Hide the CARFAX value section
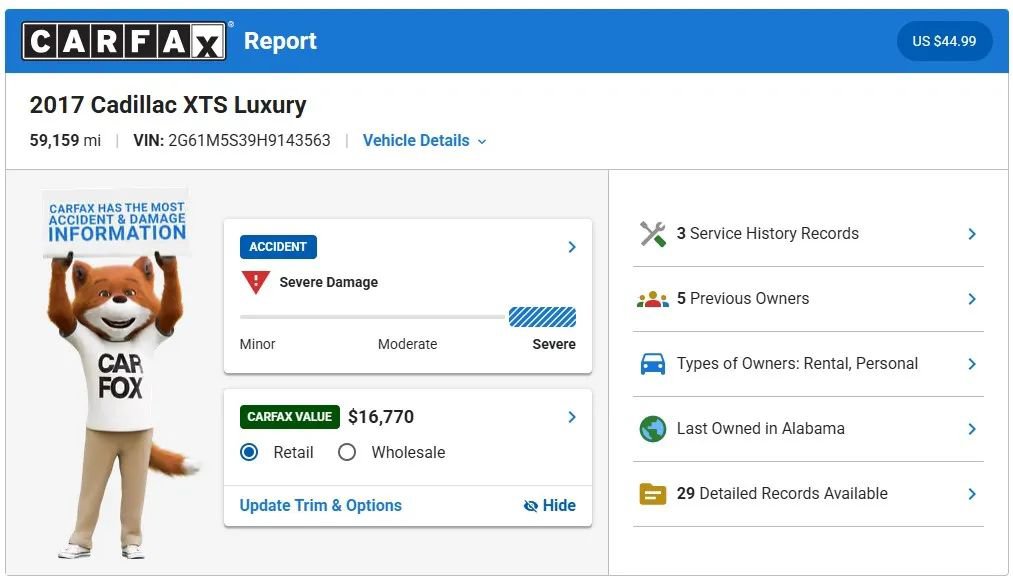The image size is (1013, 582). click(550, 505)
